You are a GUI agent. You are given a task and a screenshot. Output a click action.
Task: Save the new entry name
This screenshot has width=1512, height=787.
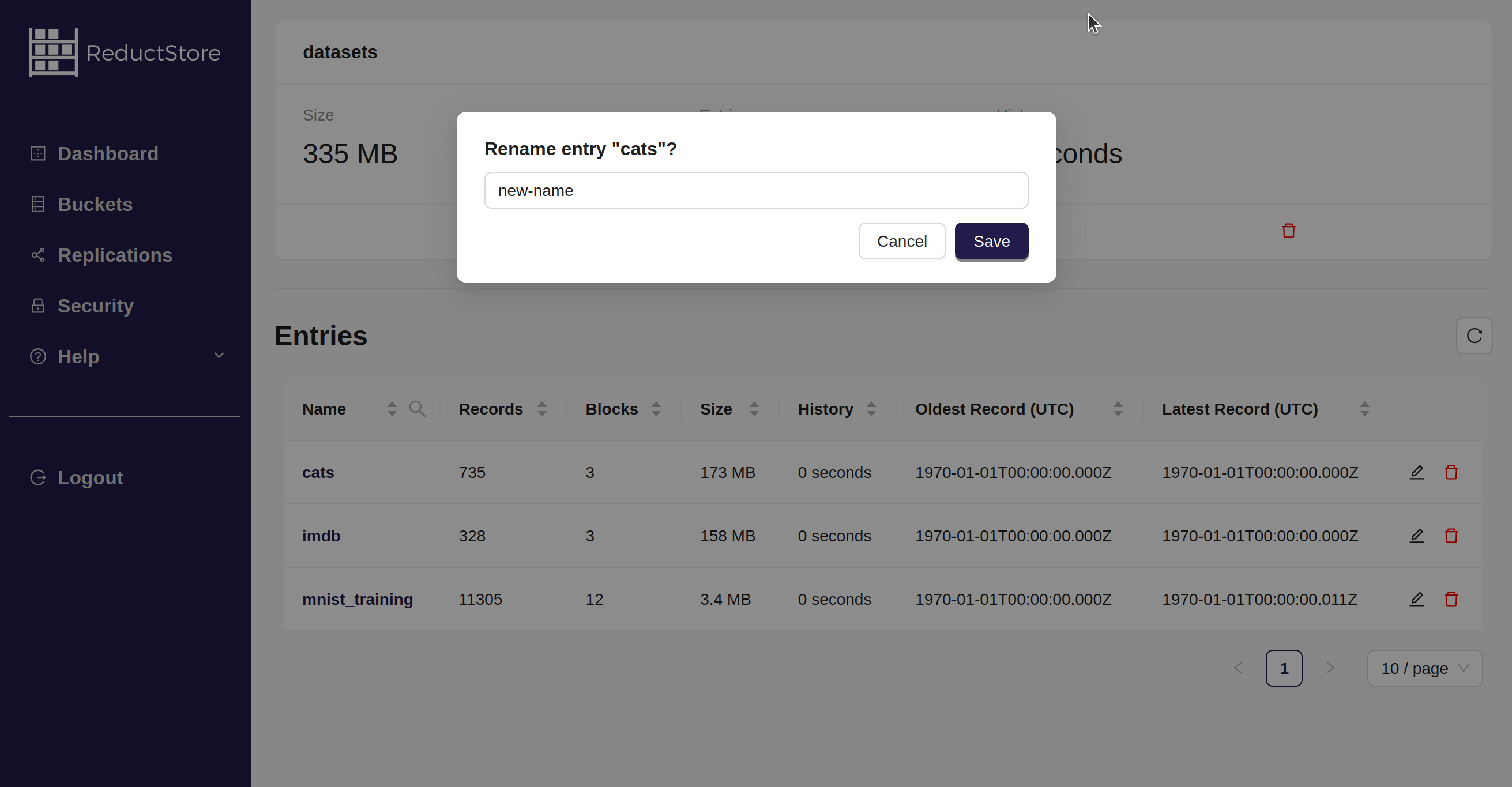[x=991, y=240]
